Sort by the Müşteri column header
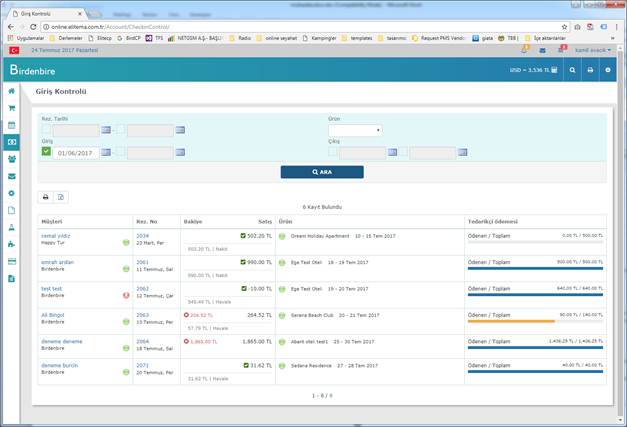627x427 pixels. click(52, 221)
